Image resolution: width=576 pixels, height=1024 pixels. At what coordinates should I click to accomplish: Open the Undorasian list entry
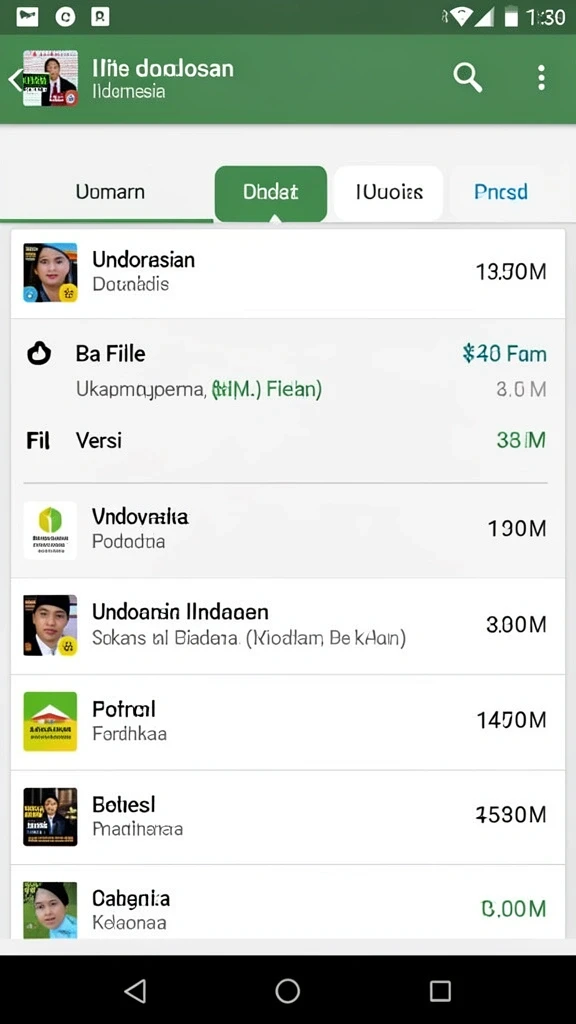(288, 272)
